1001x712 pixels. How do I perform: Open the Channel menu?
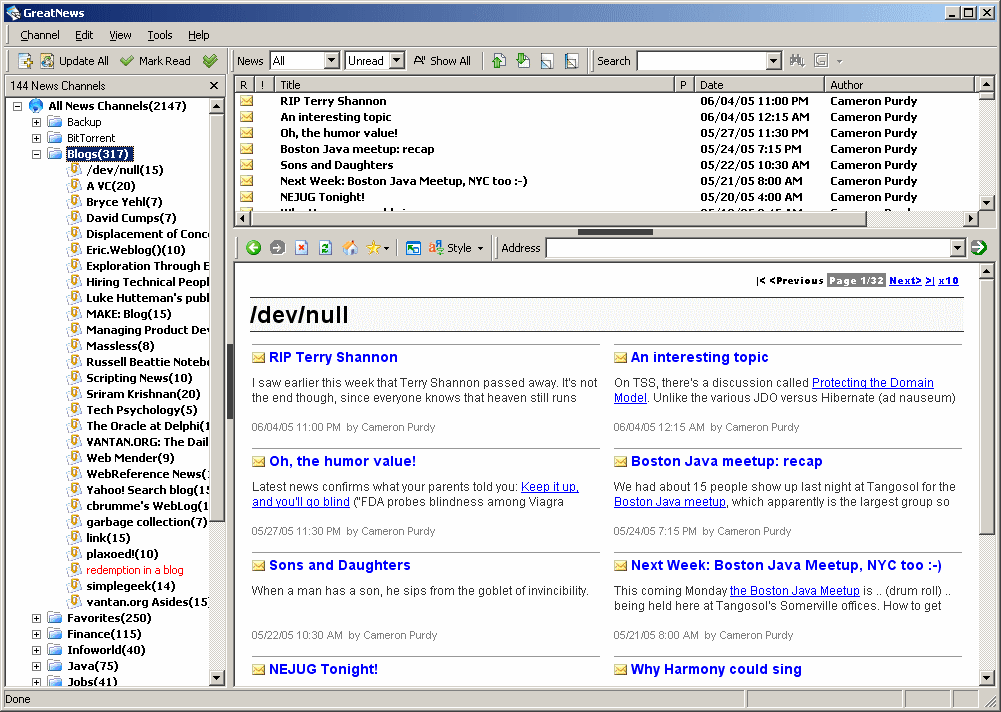pos(40,35)
